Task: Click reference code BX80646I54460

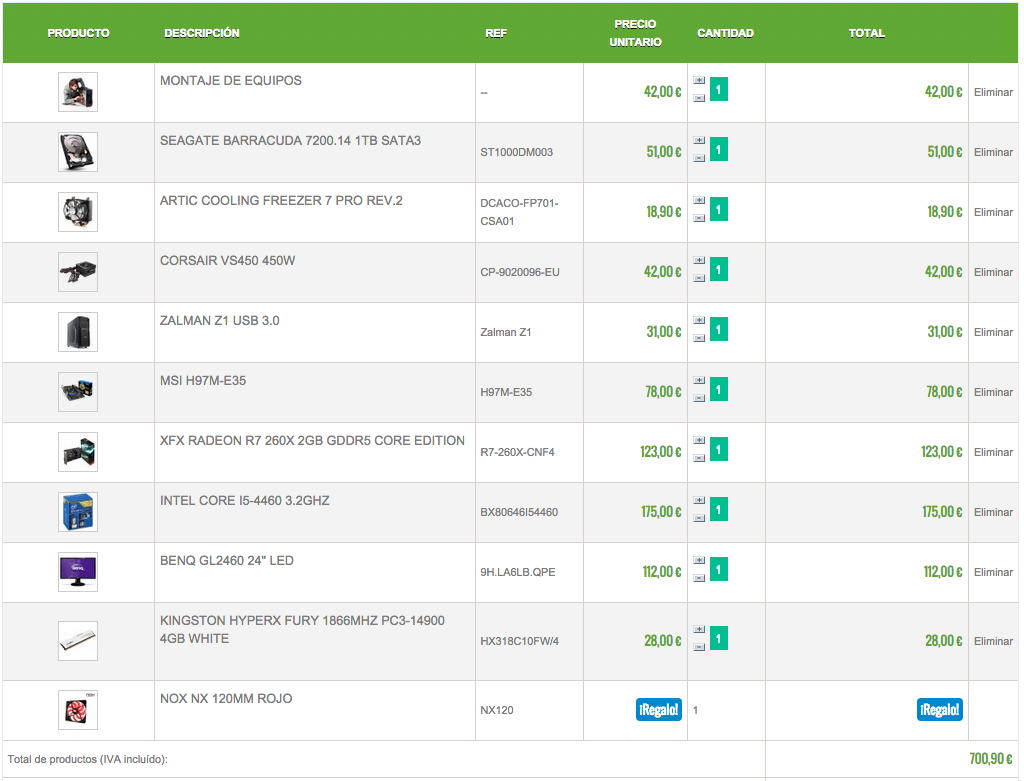Action: pos(519,513)
